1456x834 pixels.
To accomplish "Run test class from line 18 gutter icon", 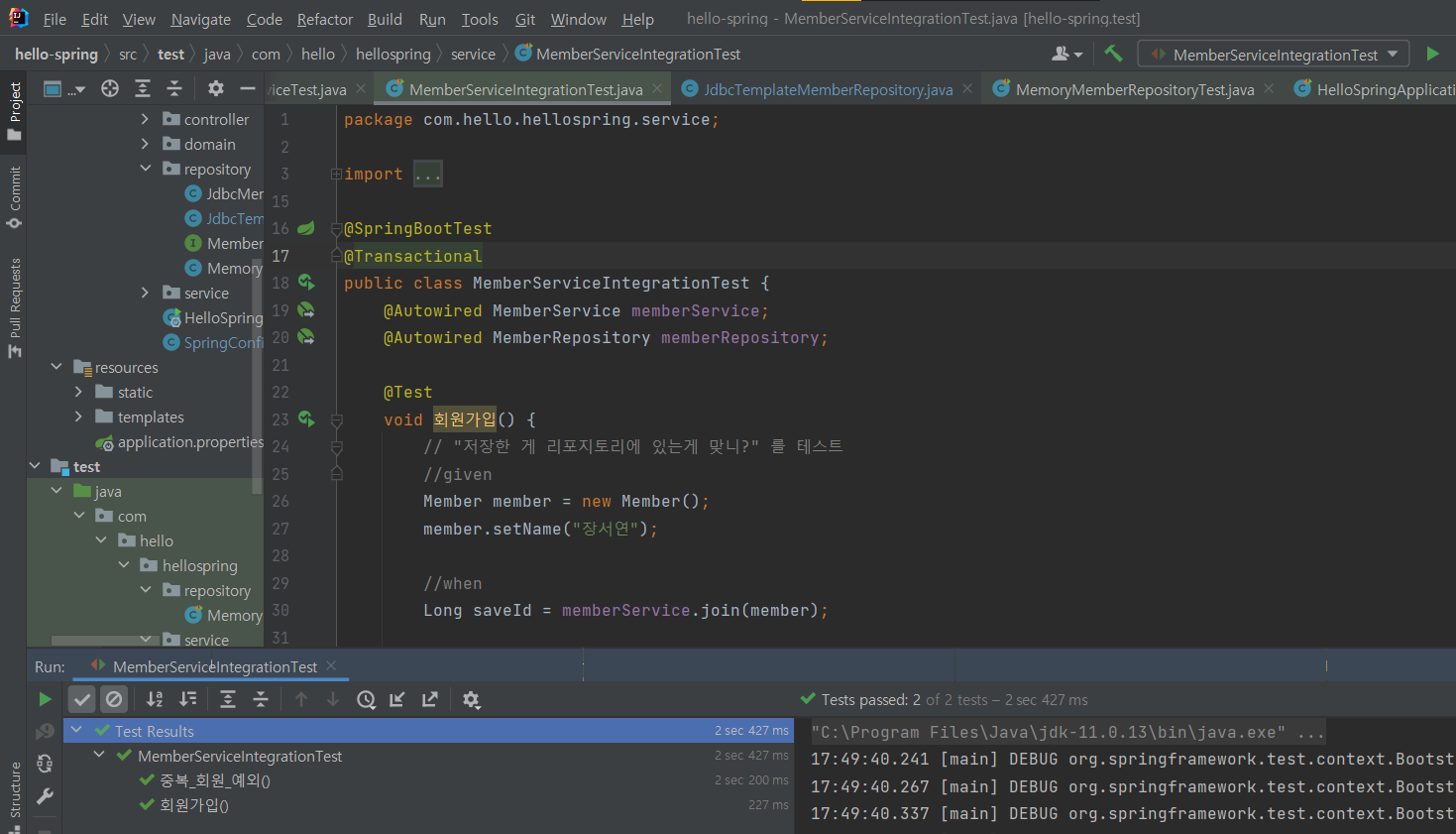I will pyautogui.click(x=306, y=283).
